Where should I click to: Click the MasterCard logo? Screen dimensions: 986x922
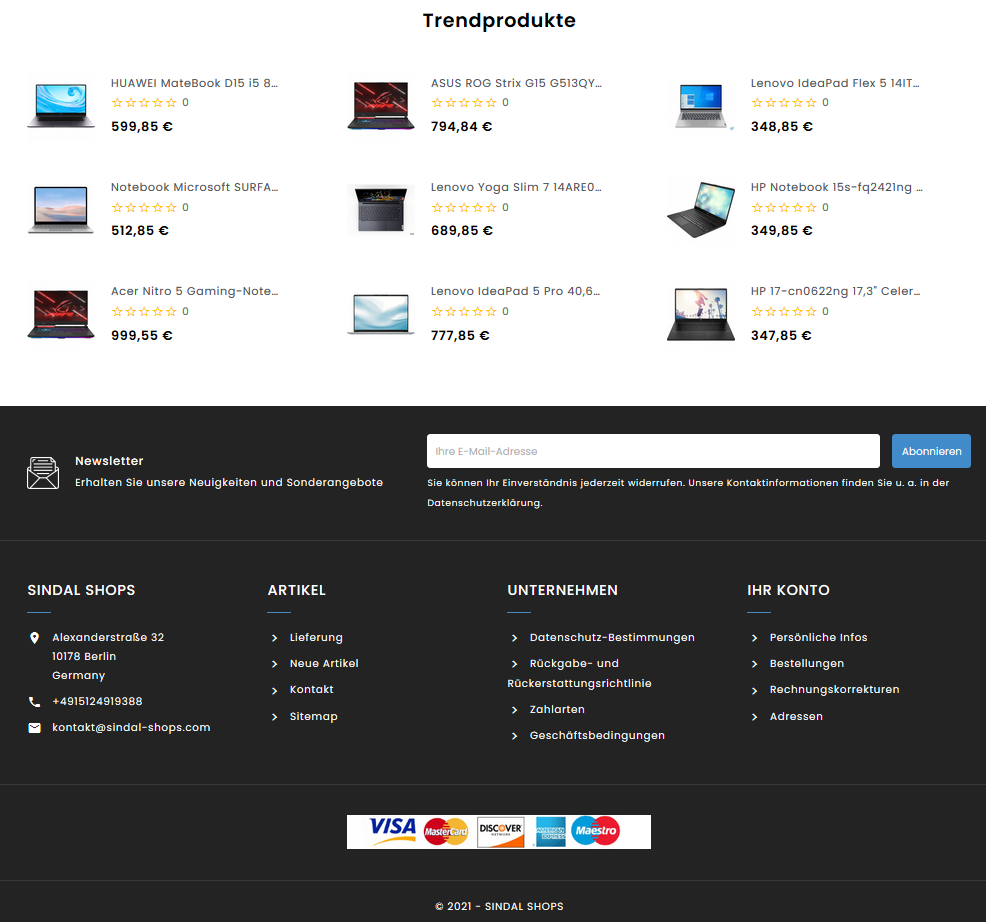(x=446, y=831)
